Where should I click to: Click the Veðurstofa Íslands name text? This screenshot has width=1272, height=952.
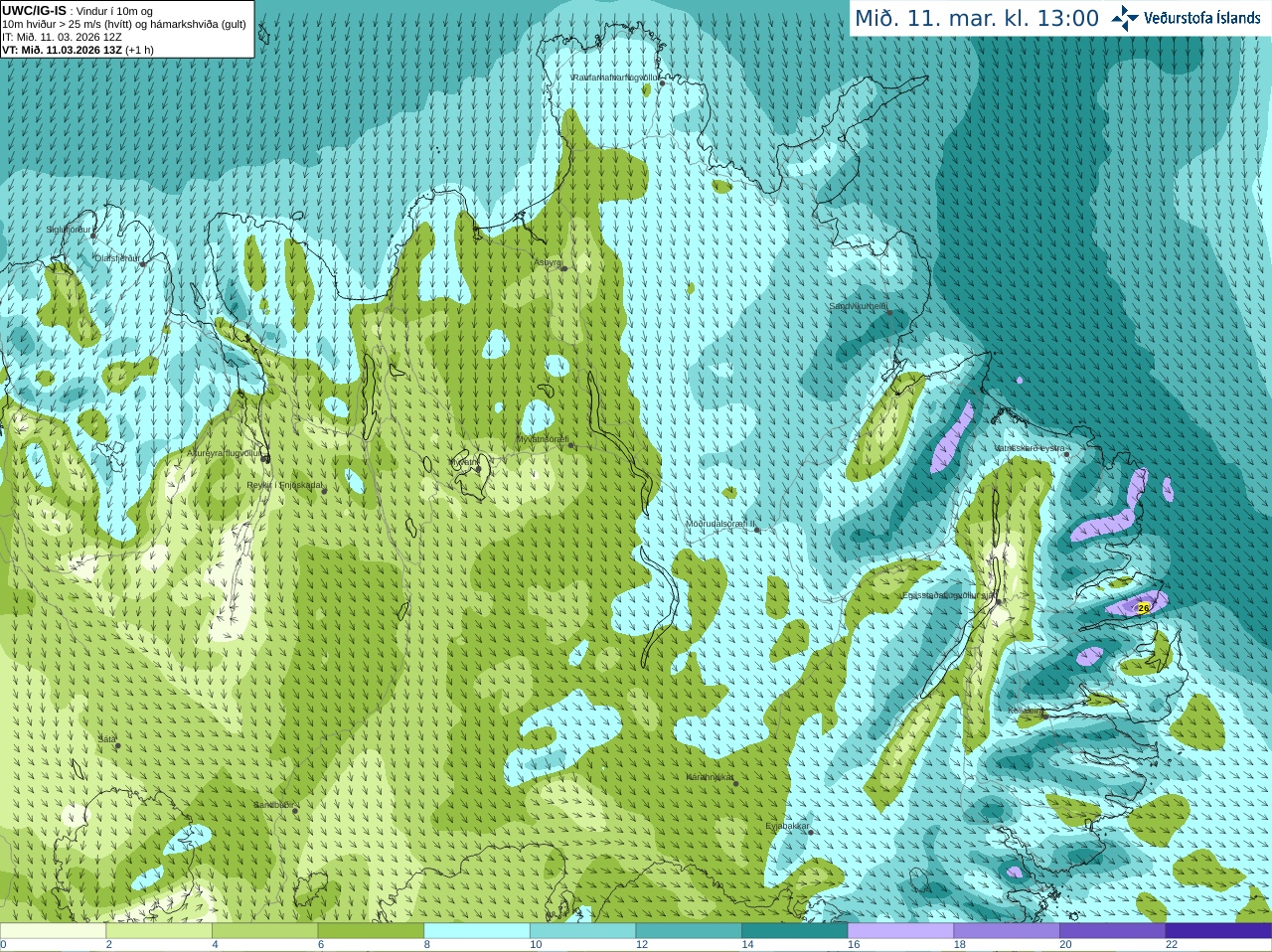pyautogui.click(x=1201, y=18)
